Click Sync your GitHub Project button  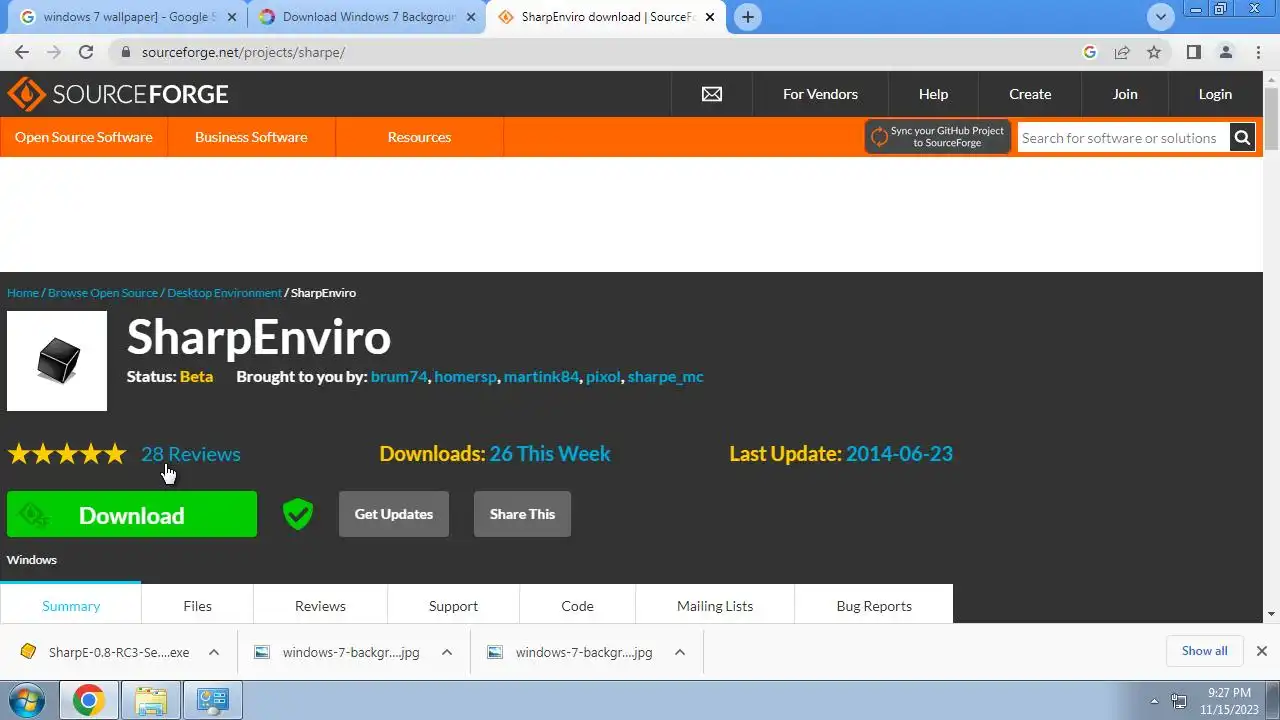[x=938, y=137]
